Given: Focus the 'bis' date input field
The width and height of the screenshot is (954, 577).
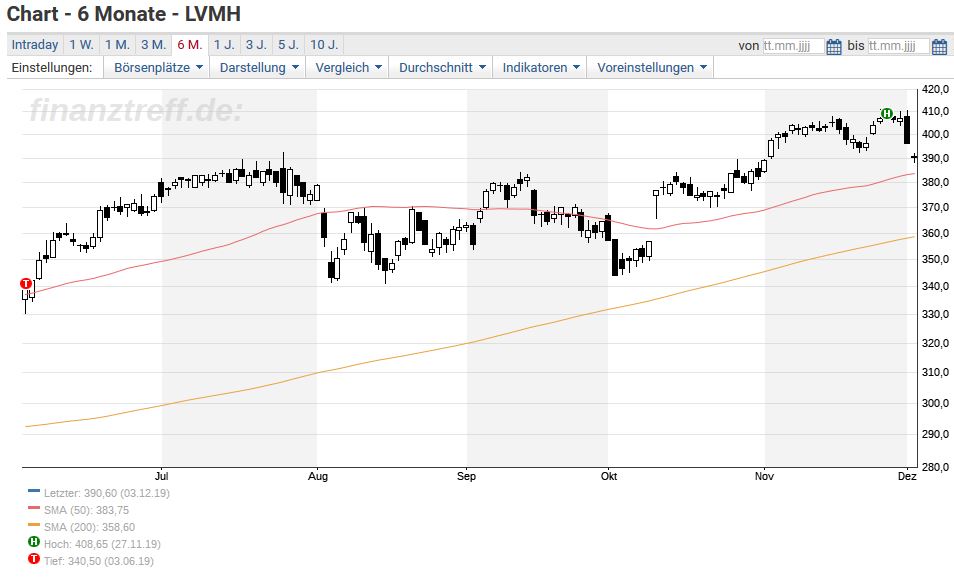Looking at the screenshot, I should click(x=899, y=46).
